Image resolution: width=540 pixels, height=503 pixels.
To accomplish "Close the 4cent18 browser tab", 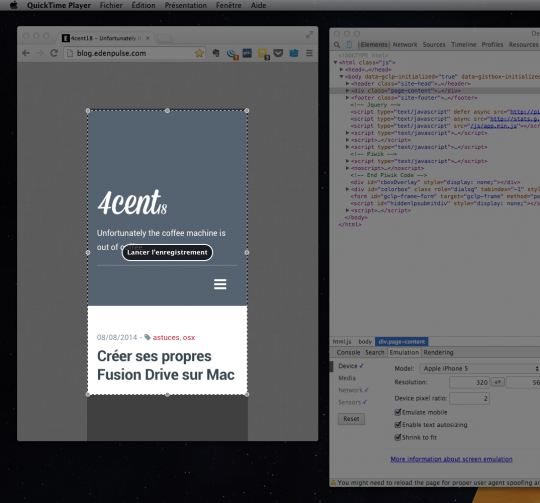I will [148, 38].
